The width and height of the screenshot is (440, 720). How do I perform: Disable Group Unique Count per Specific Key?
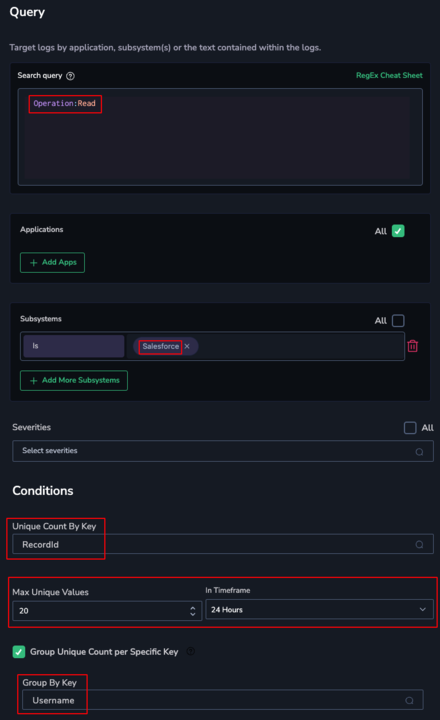[19, 652]
